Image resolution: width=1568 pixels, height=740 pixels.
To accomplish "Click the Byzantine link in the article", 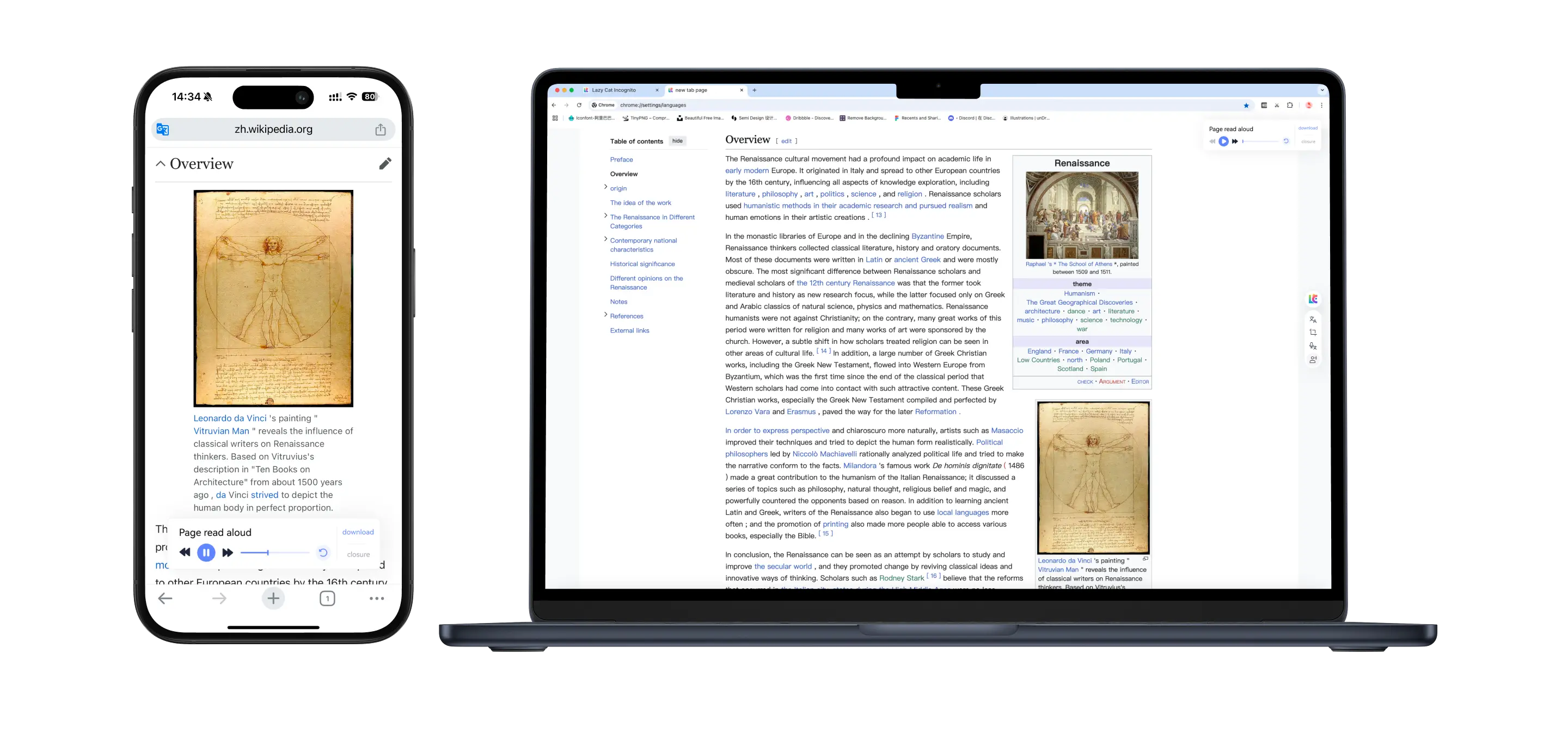I will (x=927, y=236).
